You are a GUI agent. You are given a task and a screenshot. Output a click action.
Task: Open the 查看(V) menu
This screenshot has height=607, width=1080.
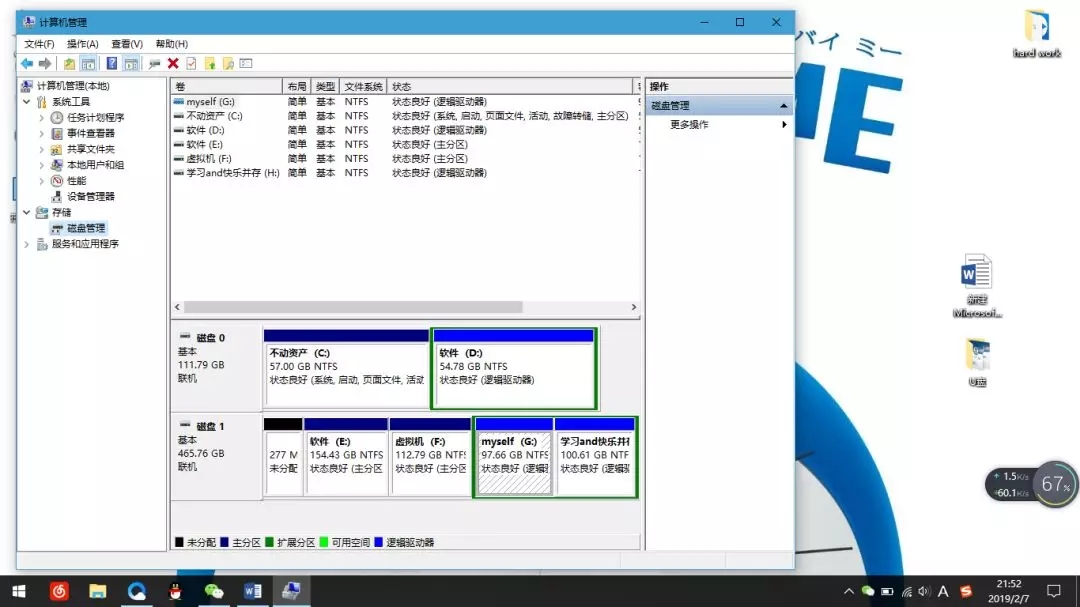click(127, 43)
